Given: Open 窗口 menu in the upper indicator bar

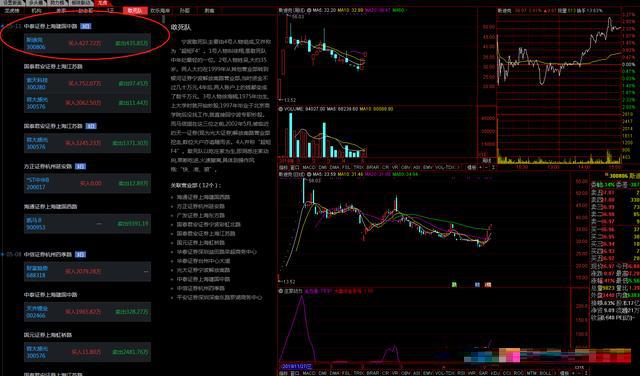Looking at the screenshot, I should tap(294, 167).
